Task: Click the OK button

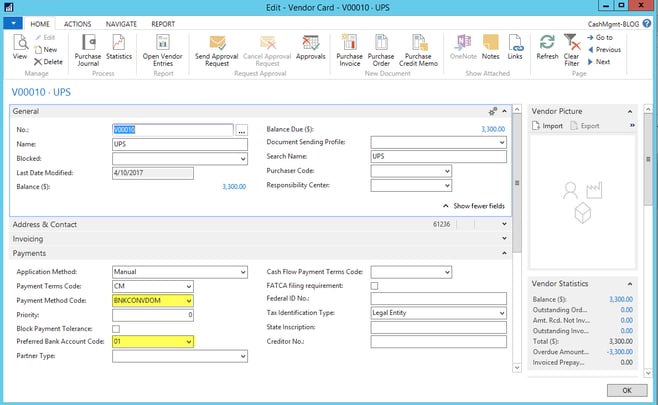Action: [x=627, y=390]
